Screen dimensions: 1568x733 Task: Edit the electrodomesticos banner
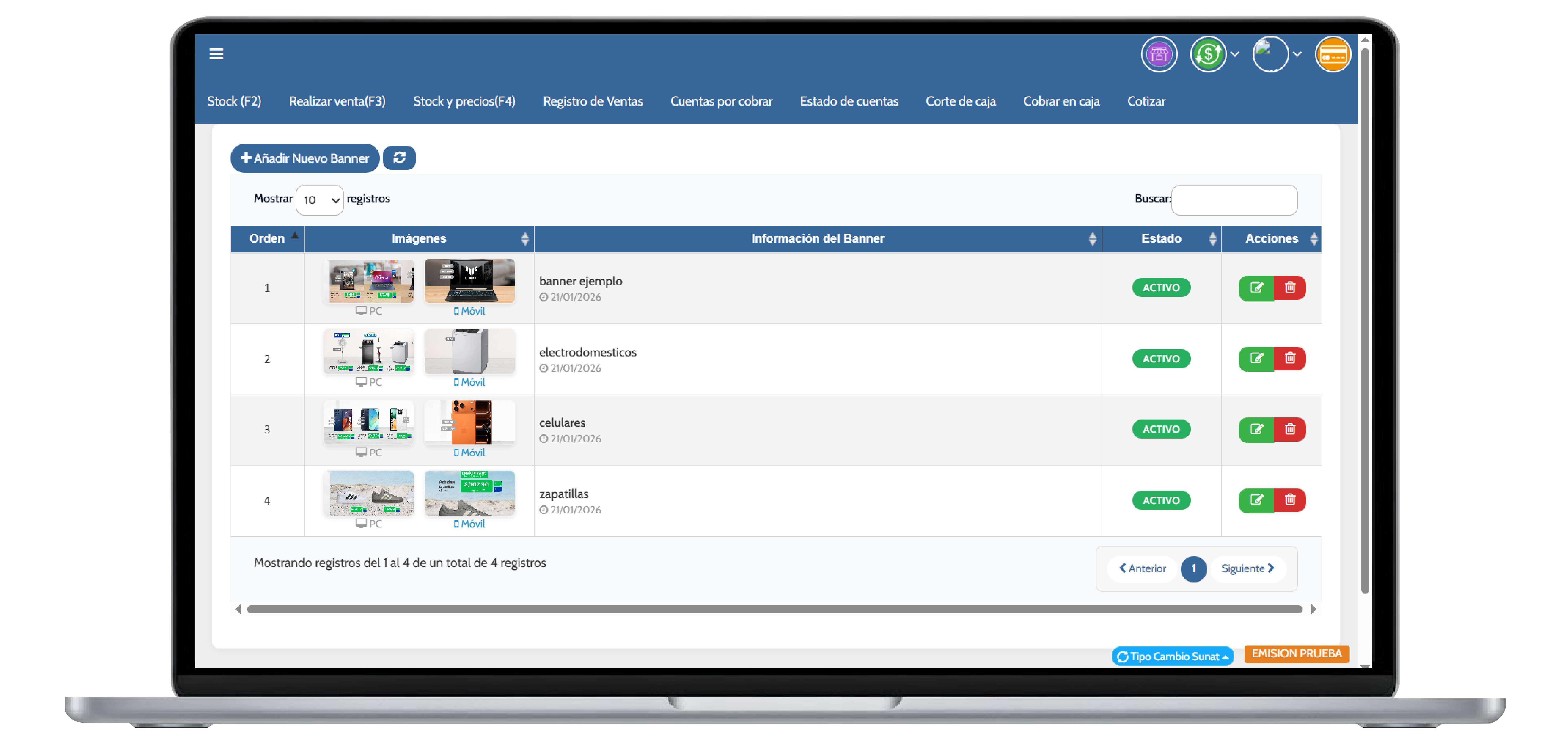tap(1256, 359)
